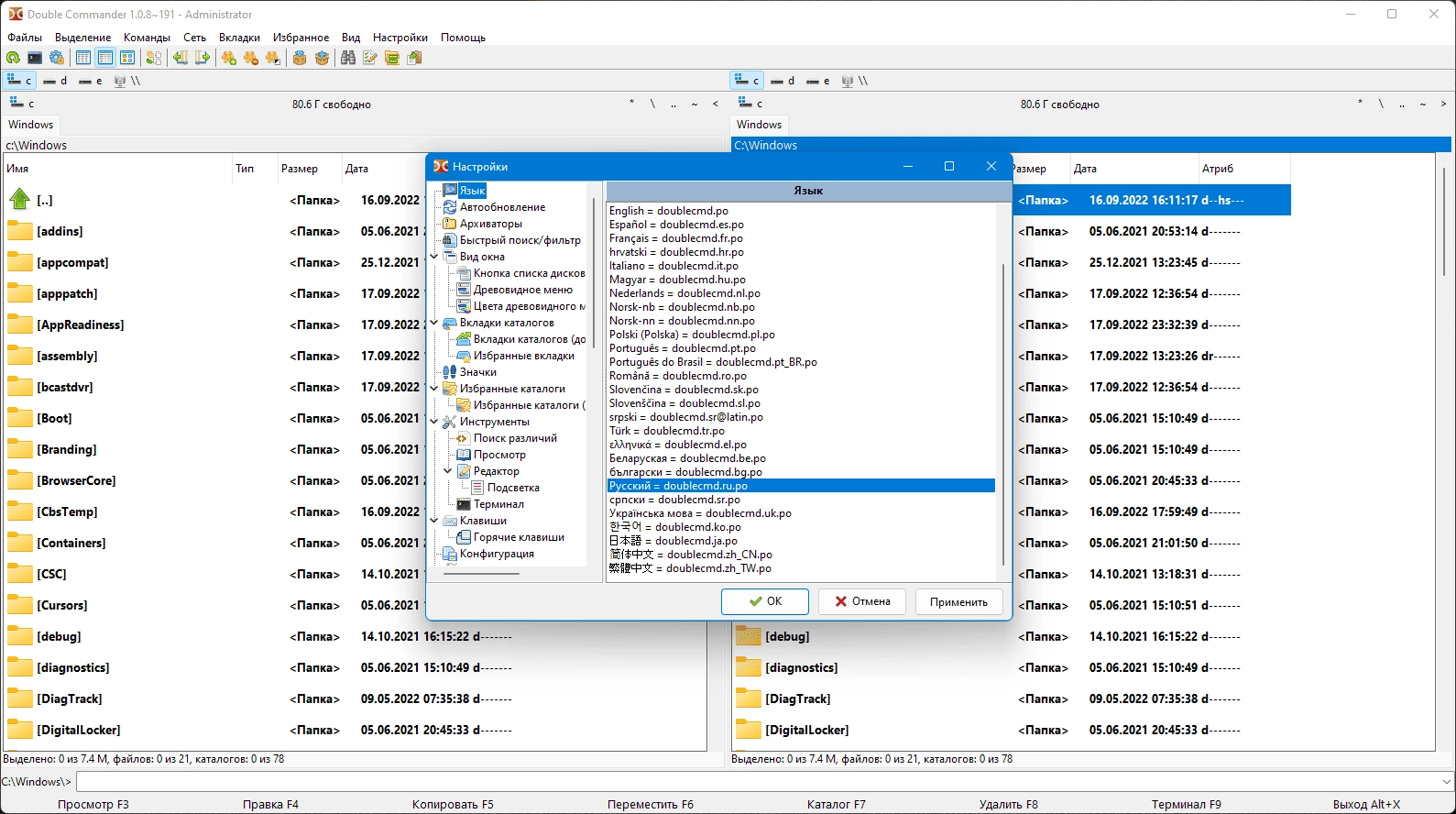Open network drive in left panel
Image resolution: width=1456 pixels, height=814 pixels.
coord(126,81)
